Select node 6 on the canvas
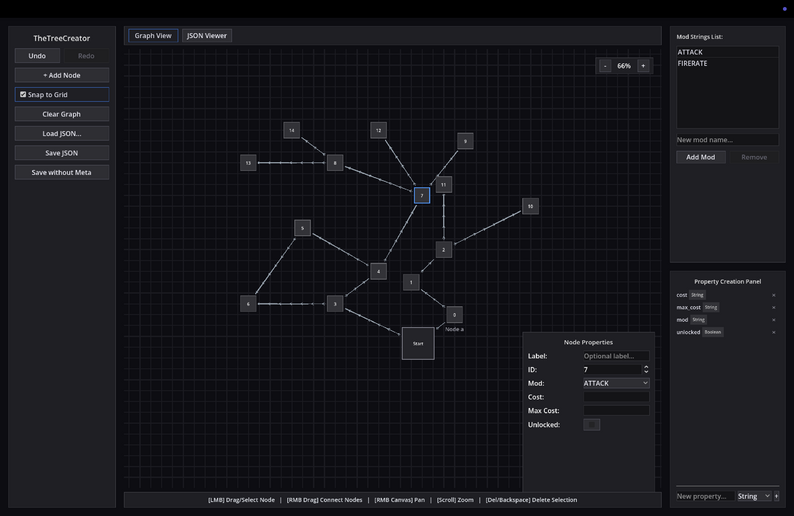The image size is (794, 516). pos(248,304)
